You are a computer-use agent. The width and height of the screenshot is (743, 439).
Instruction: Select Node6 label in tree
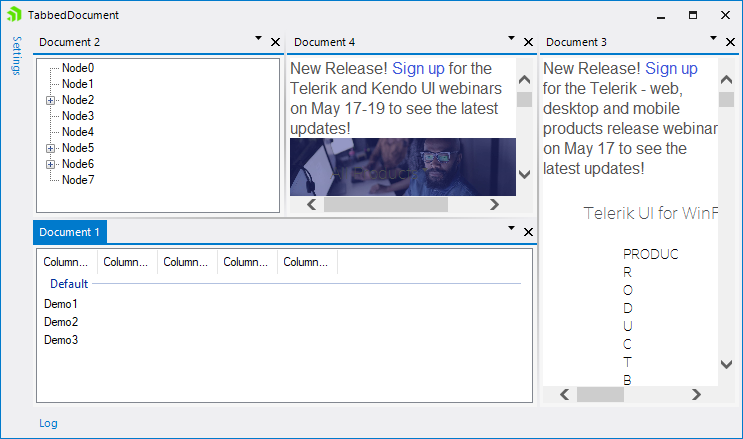(78, 164)
